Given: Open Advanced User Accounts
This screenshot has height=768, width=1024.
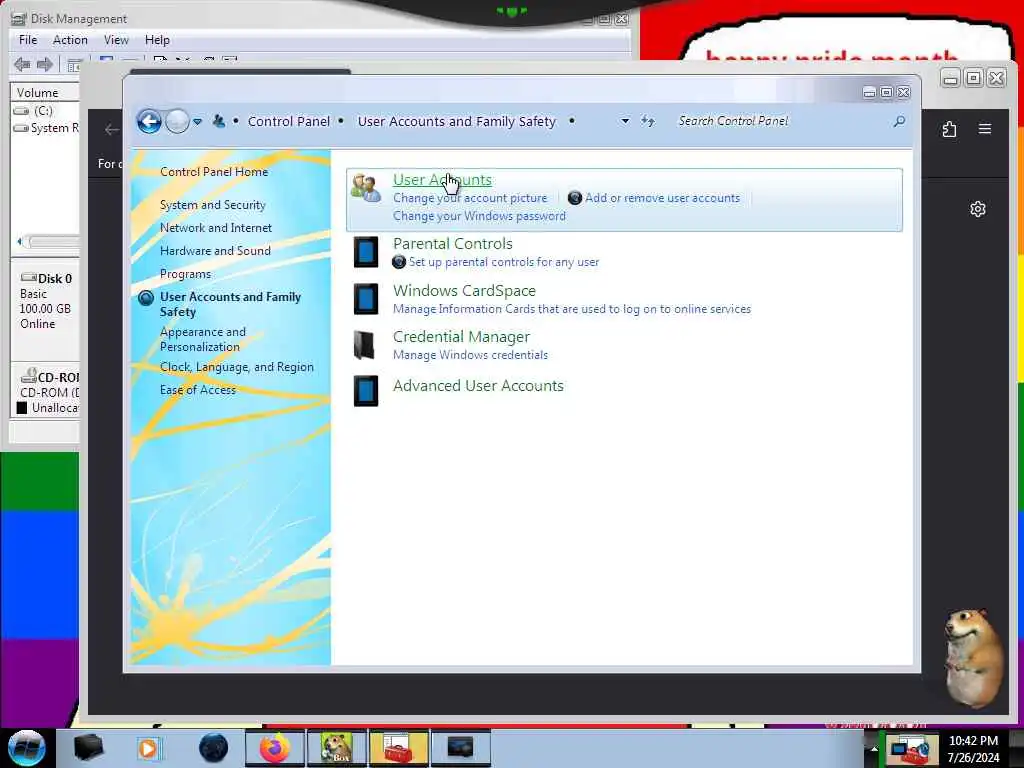Looking at the screenshot, I should 478,386.
